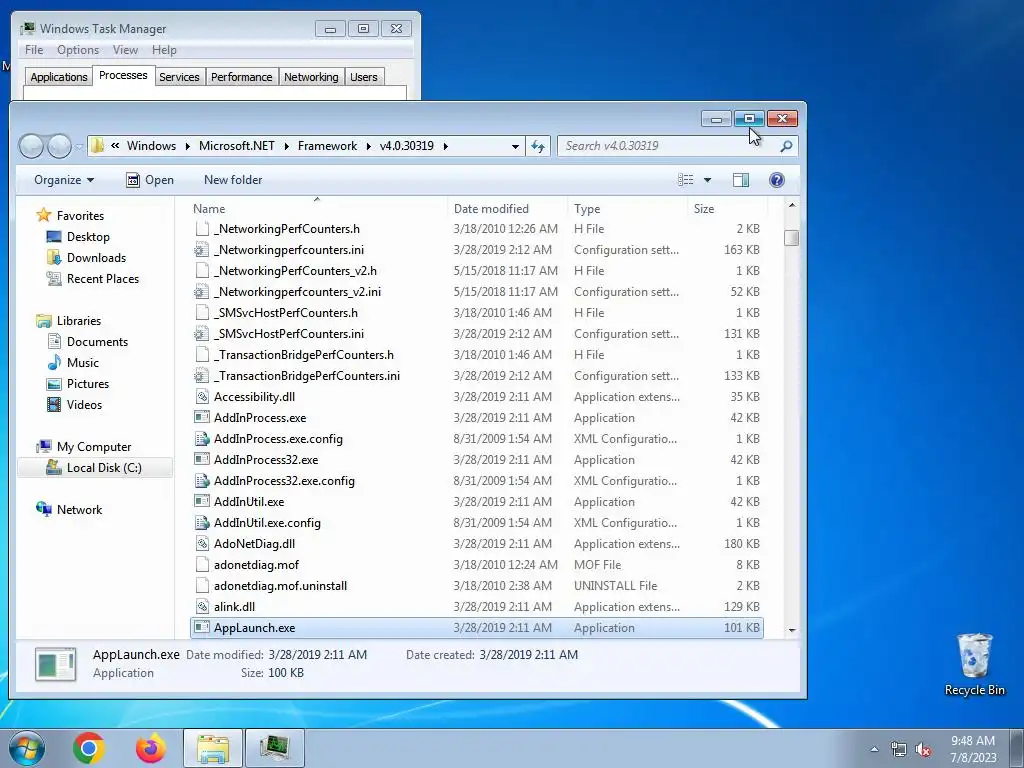The width and height of the screenshot is (1024, 768).
Task: Click the scrollbar down arrow in file list
Action: point(792,630)
